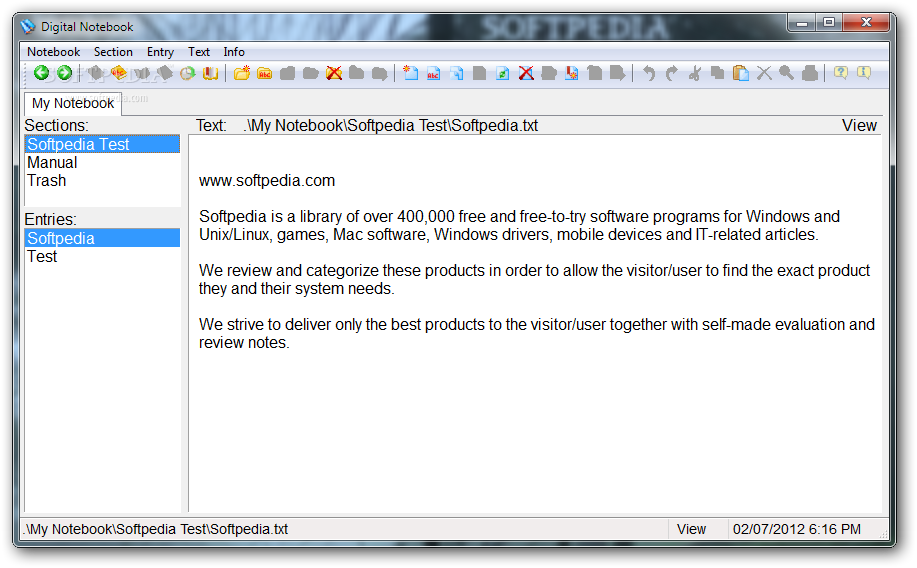Click the status bar date 02/07/2012 6:16 PM
Screen dimensions: 917x568
point(797,529)
